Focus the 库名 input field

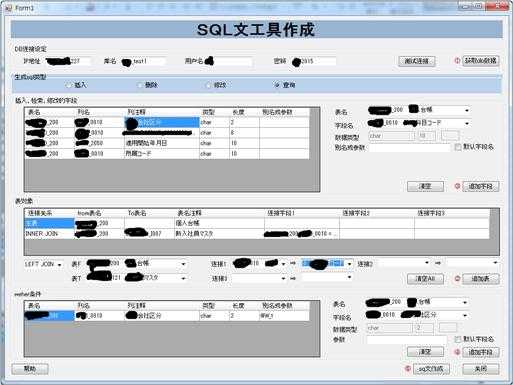(143, 61)
